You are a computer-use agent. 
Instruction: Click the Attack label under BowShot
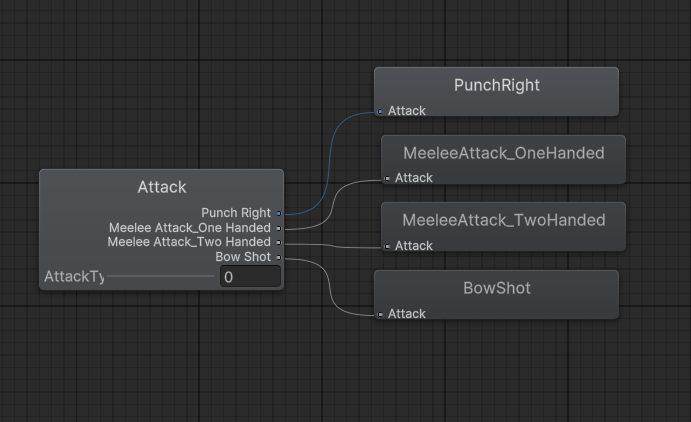407,314
